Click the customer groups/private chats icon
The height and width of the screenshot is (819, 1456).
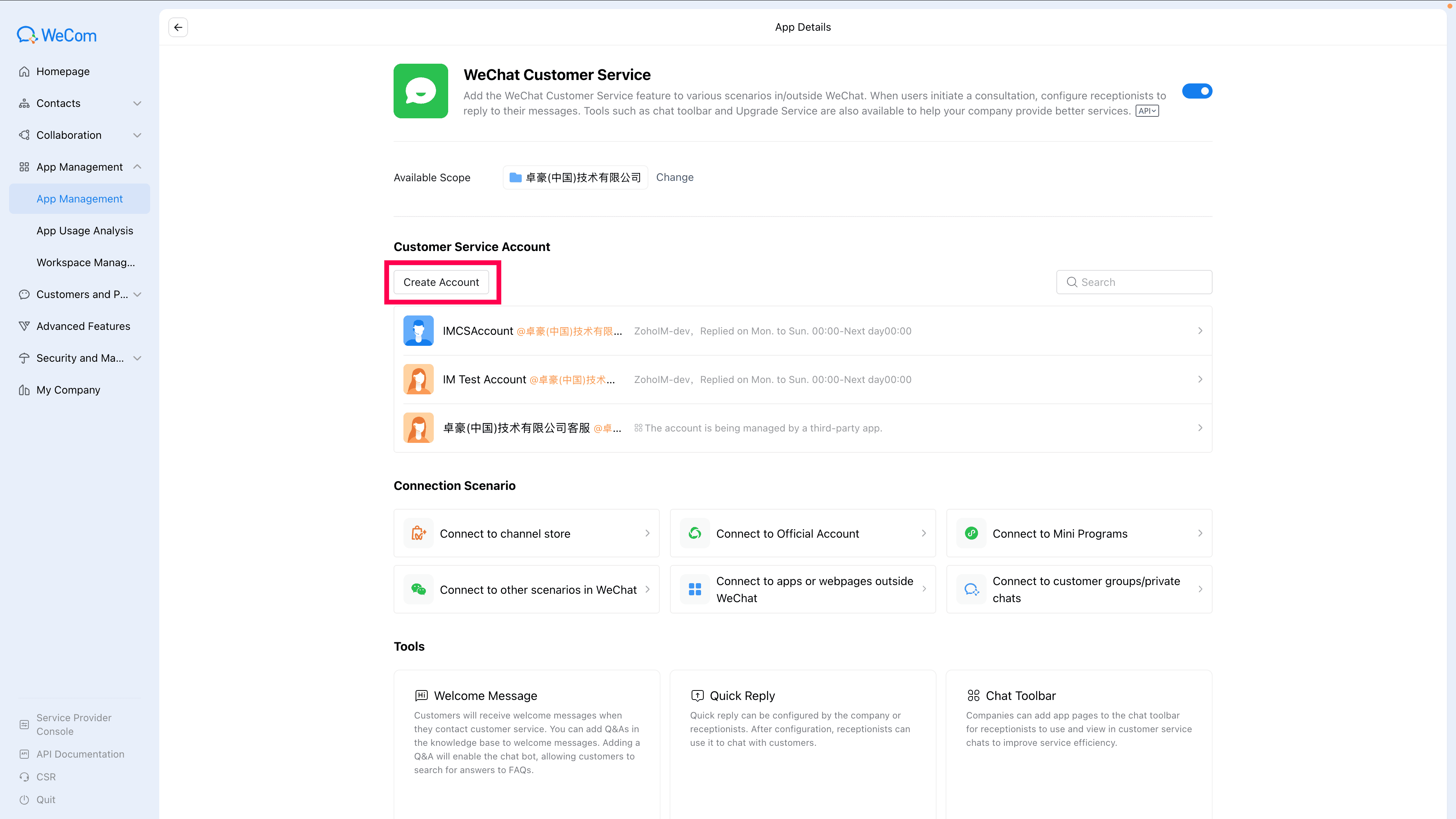point(971,589)
